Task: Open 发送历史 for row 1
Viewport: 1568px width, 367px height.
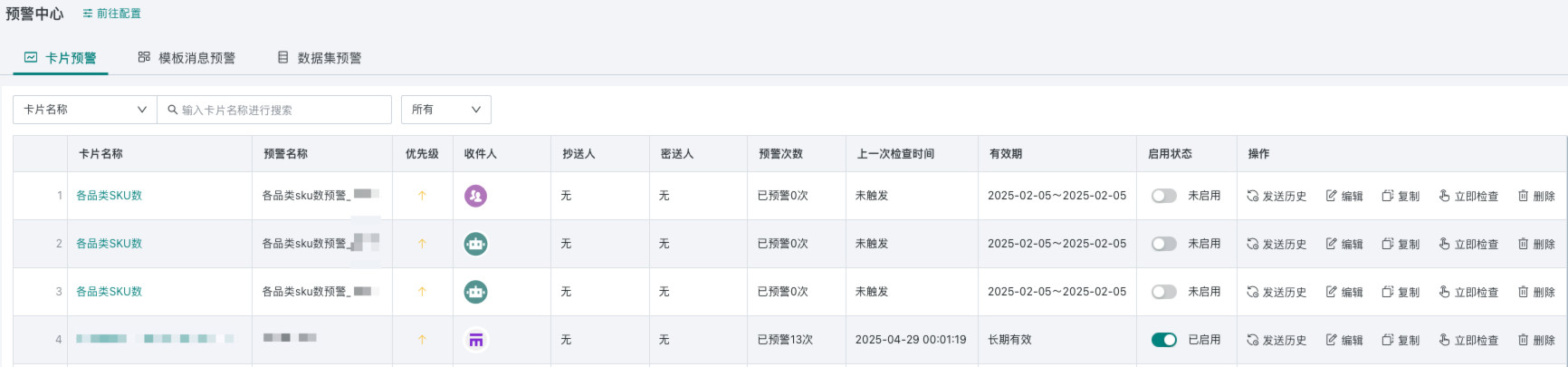Action: (1276, 196)
